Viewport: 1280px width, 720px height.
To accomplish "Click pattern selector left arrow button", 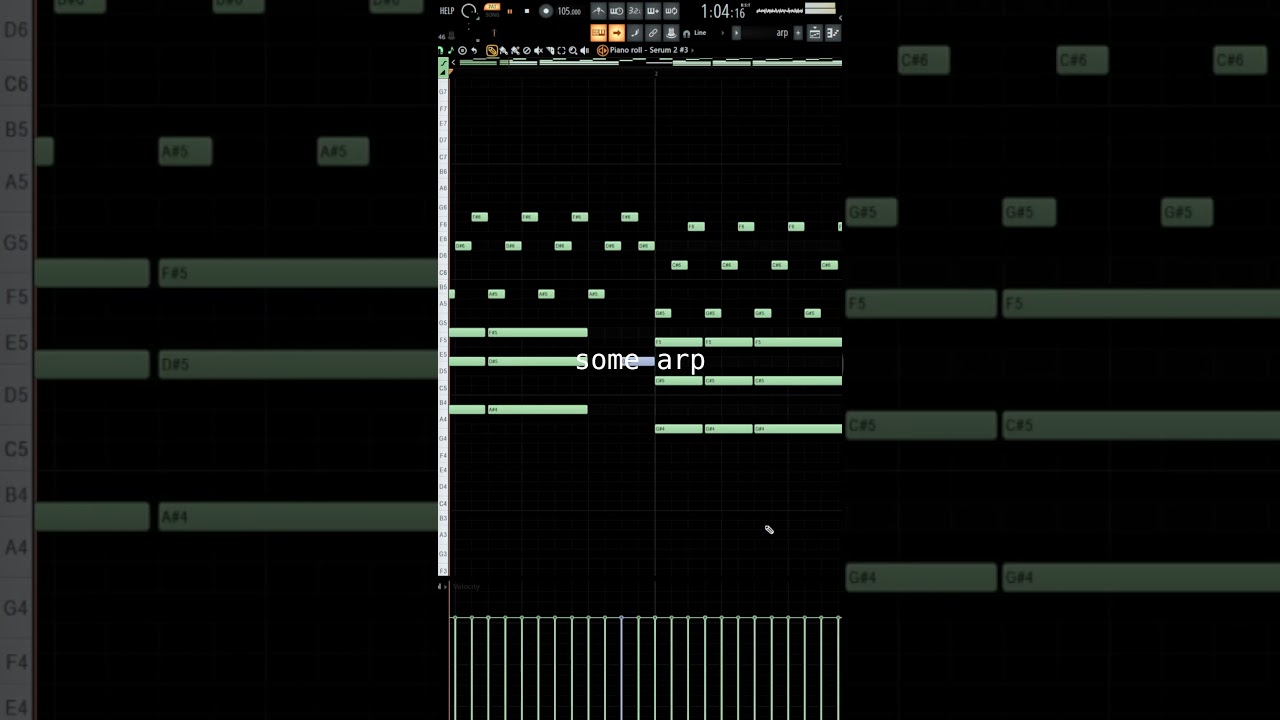I will 736,33.
